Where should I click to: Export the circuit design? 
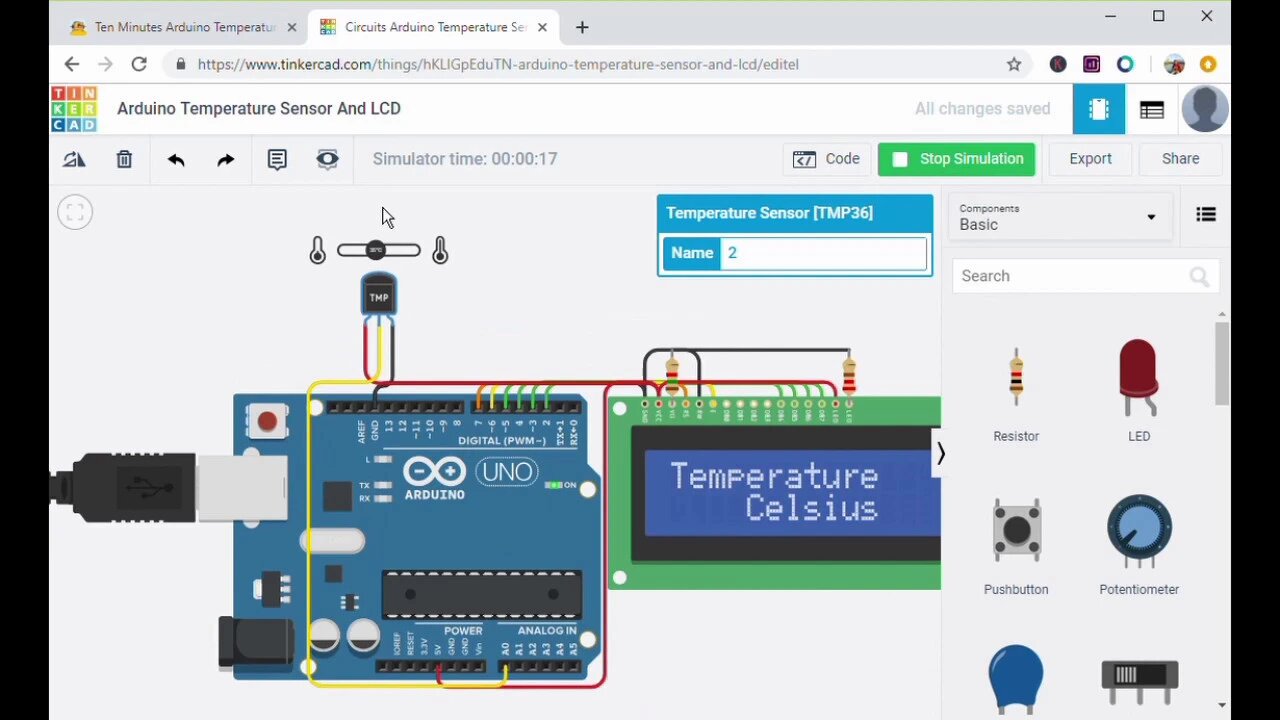point(1090,159)
